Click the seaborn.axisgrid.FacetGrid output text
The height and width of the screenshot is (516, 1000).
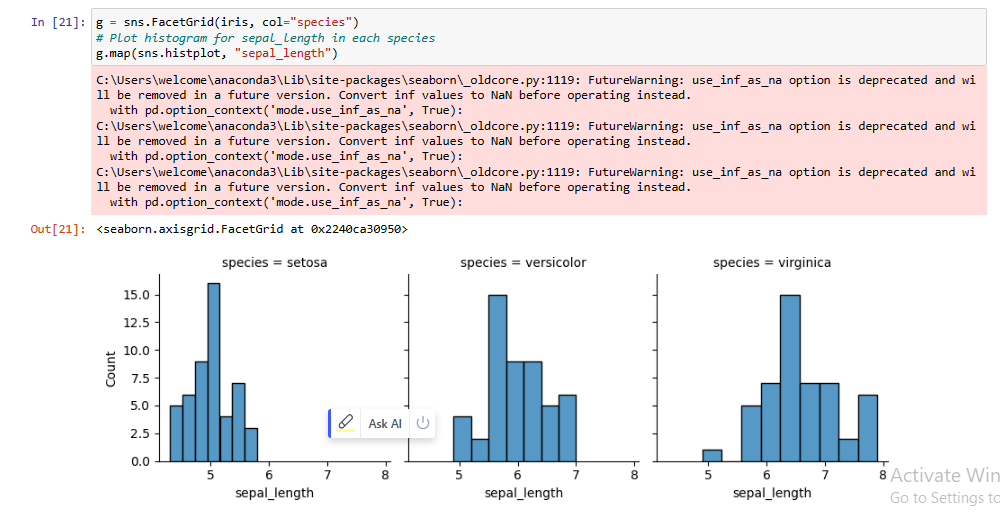tap(252, 230)
